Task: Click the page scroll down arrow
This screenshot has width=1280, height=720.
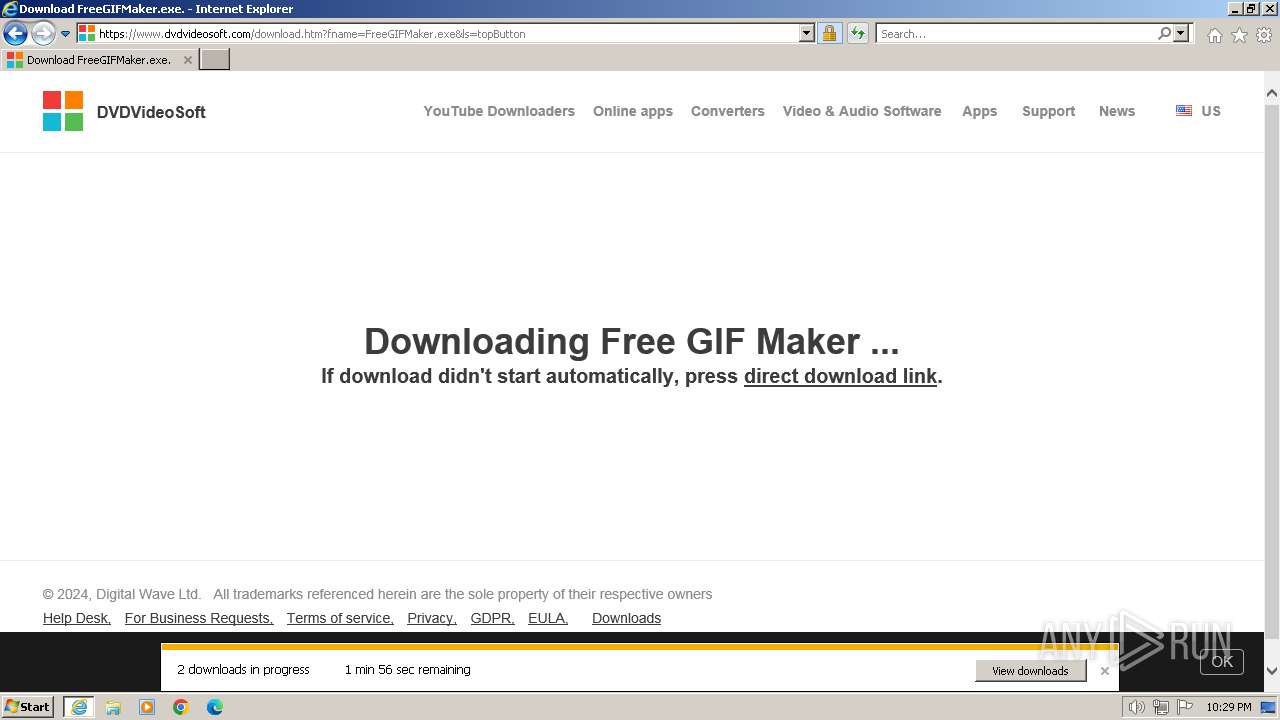Action: point(1272,671)
